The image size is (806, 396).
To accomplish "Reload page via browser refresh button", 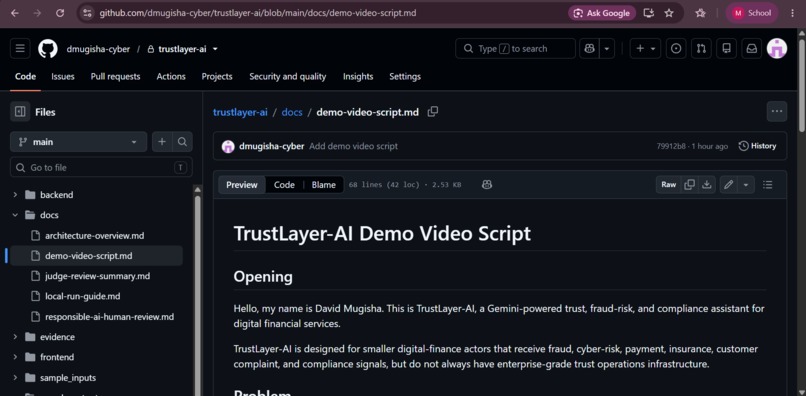I will pyautogui.click(x=60, y=13).
